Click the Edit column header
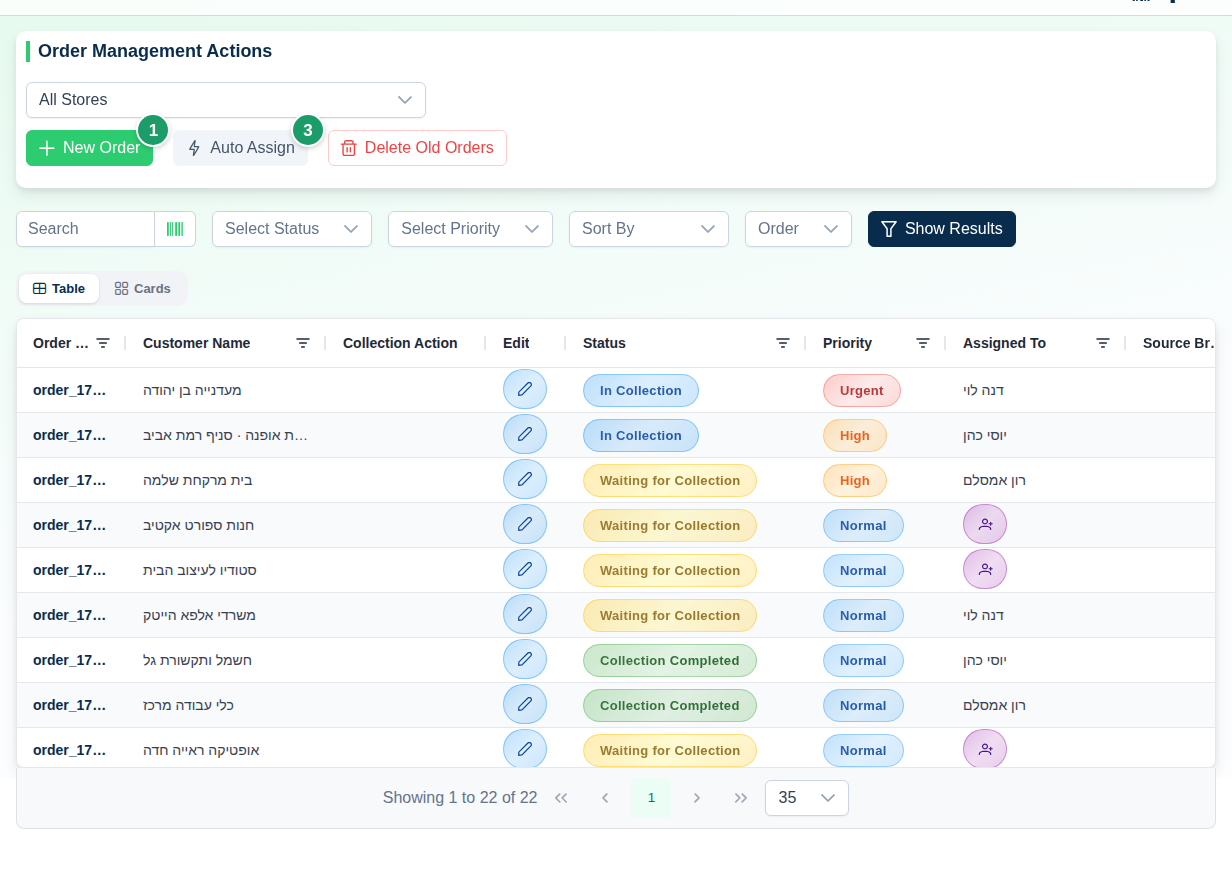This screenshot has height=875, width=1232. [x=516, y=343]
